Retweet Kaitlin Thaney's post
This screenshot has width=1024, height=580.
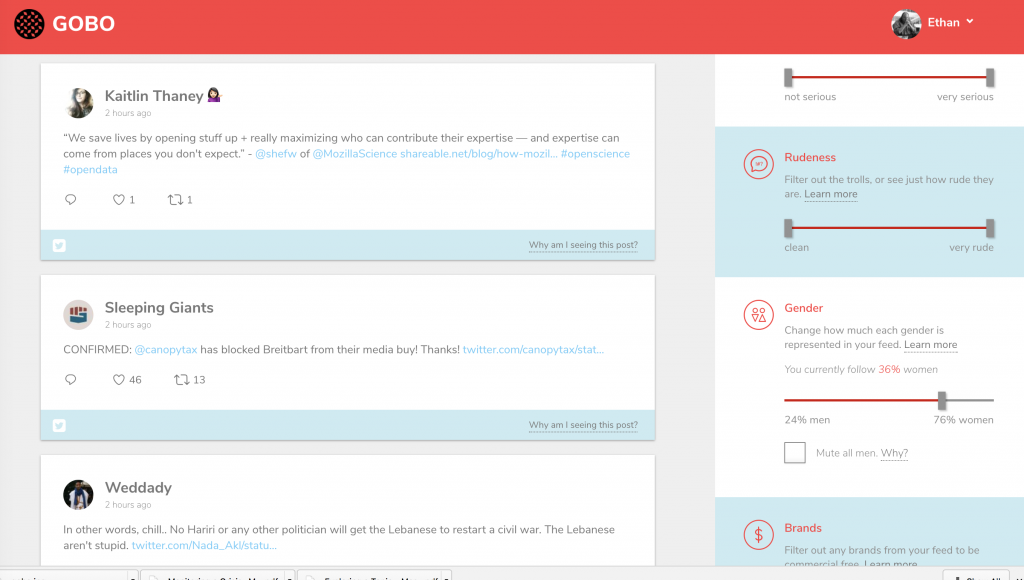175,200
